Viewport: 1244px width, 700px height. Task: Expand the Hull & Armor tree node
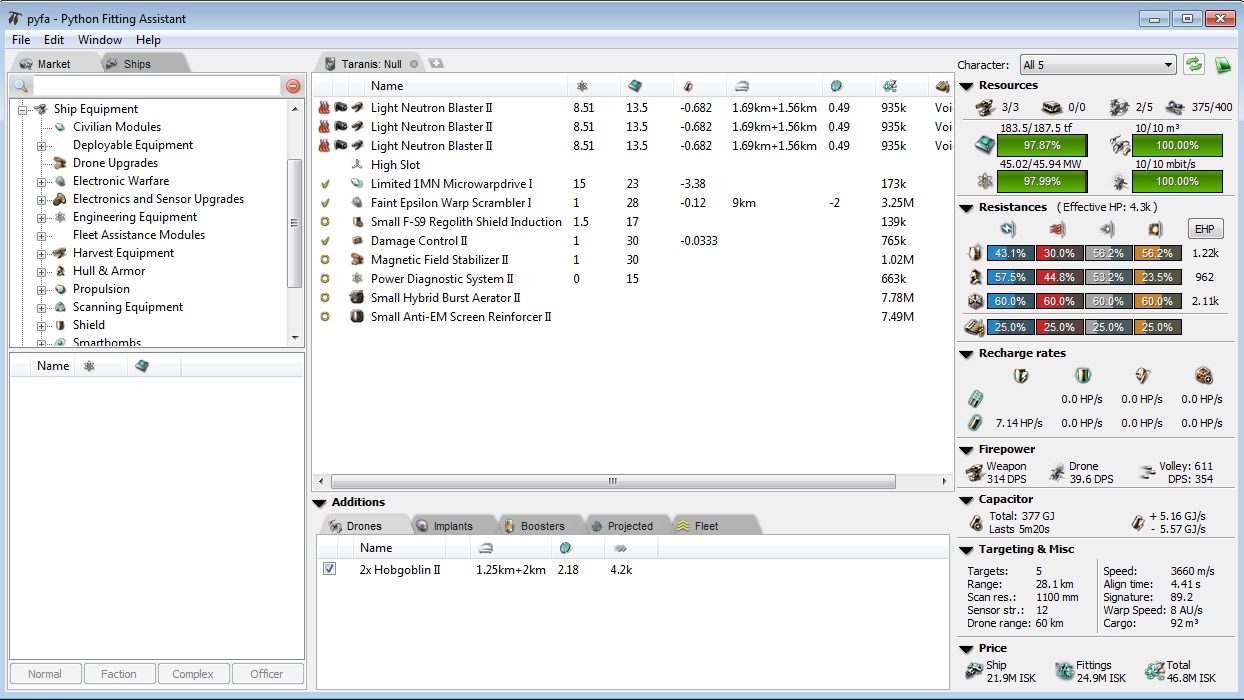42,272
